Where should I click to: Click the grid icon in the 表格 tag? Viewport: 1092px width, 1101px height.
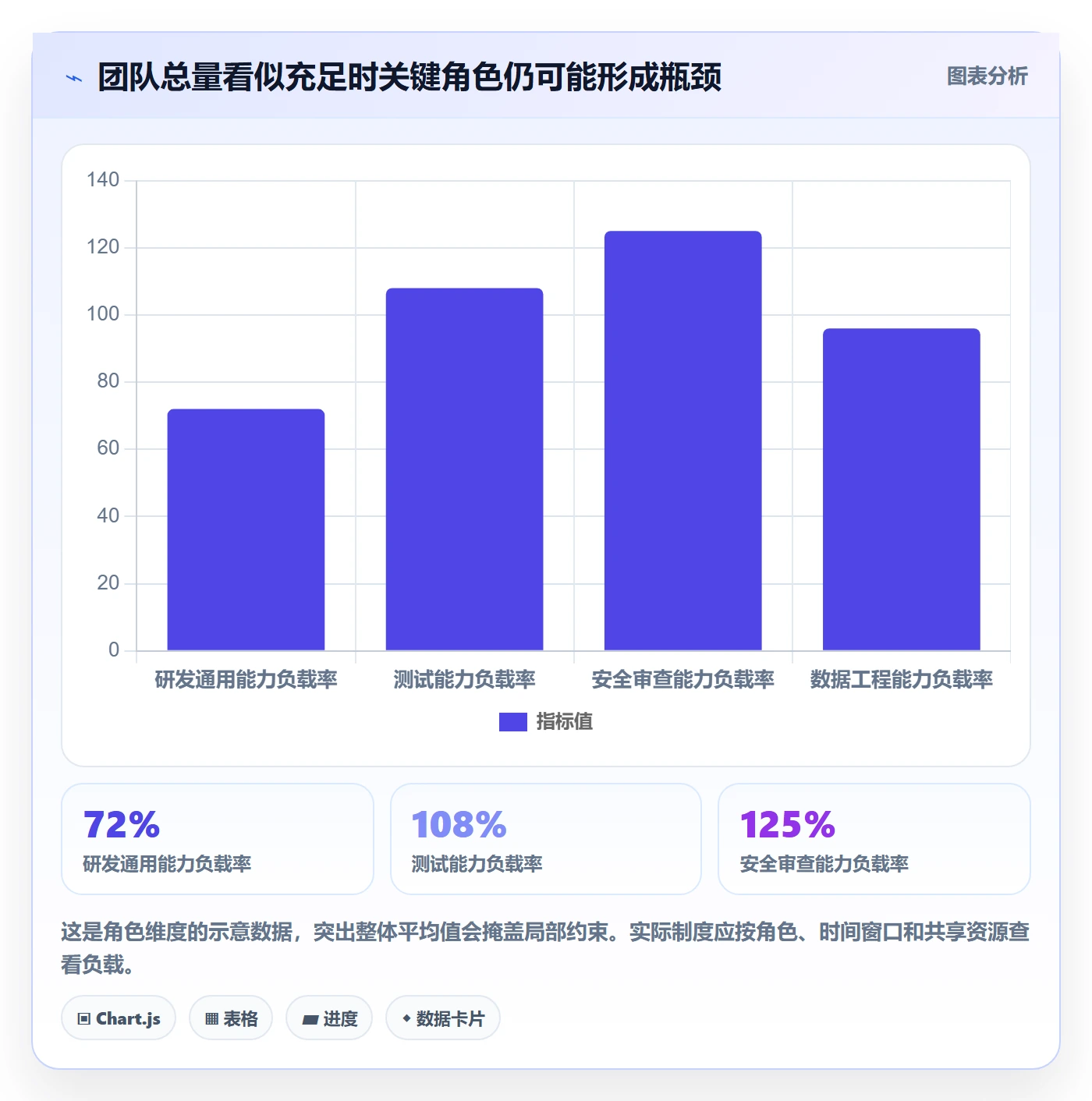click(x=211, y=1018)
